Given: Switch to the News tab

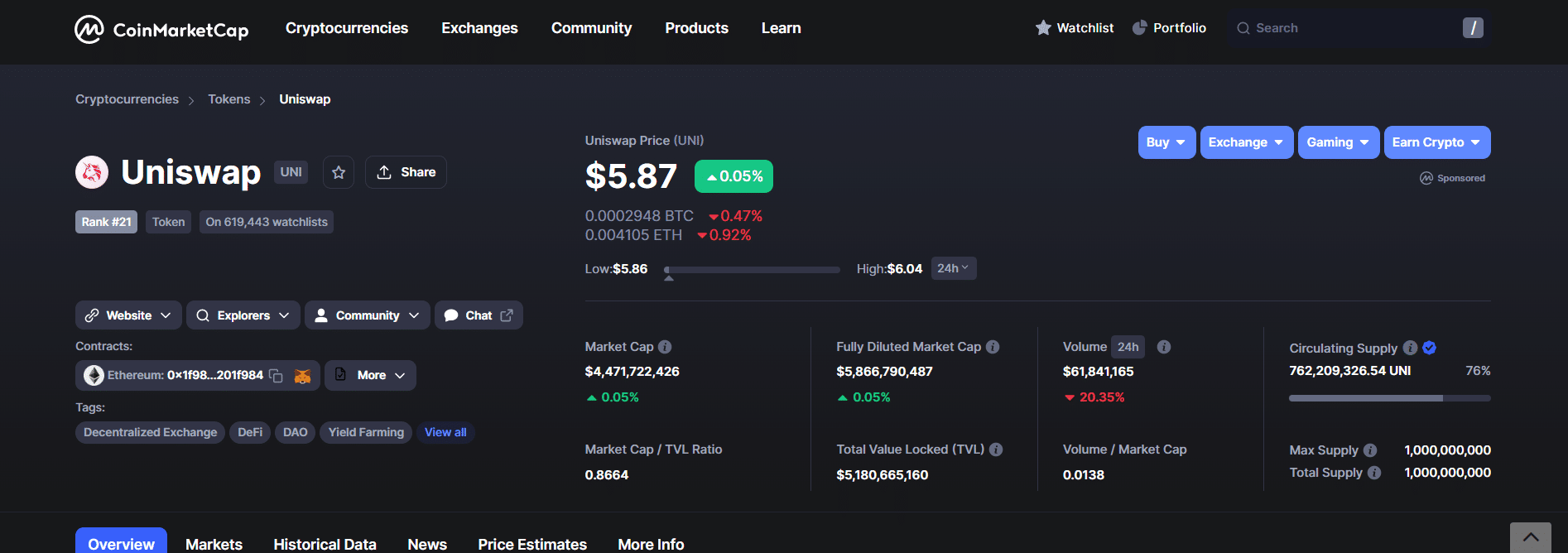Looking at the screenshot, I should click(x=427, y=544).
